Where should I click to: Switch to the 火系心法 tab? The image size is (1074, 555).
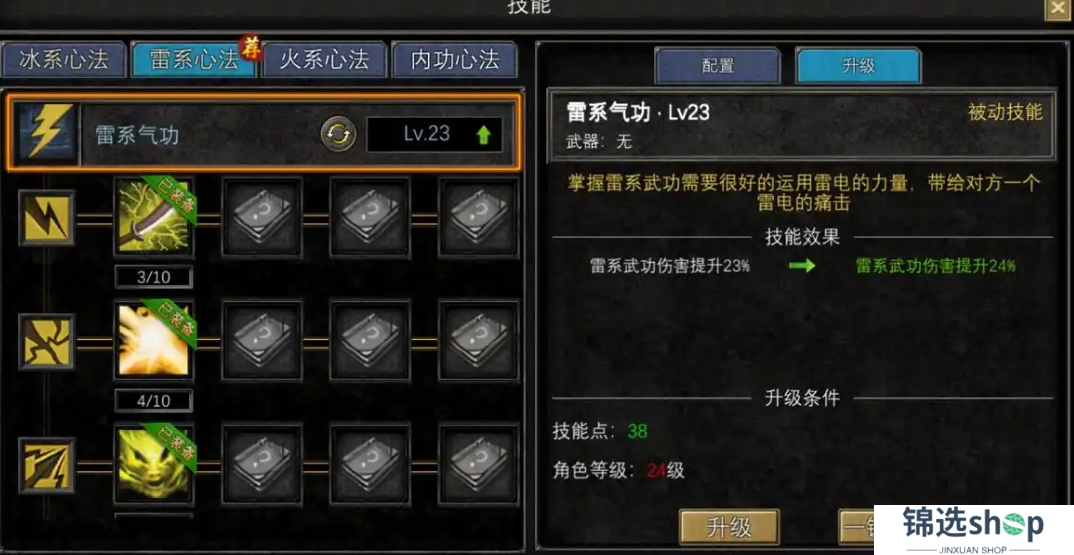point(324,60)
